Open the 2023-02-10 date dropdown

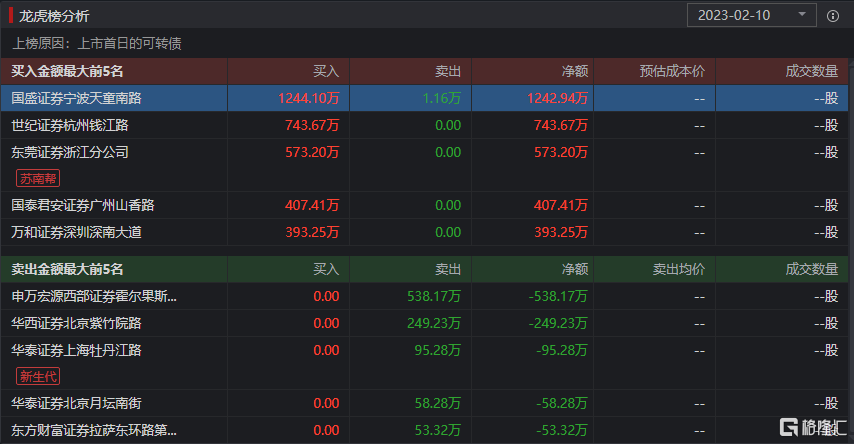[752, 15]
